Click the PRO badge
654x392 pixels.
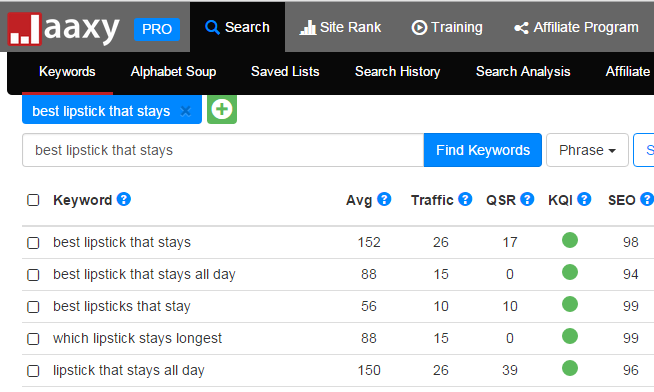(x=157, y=29)
